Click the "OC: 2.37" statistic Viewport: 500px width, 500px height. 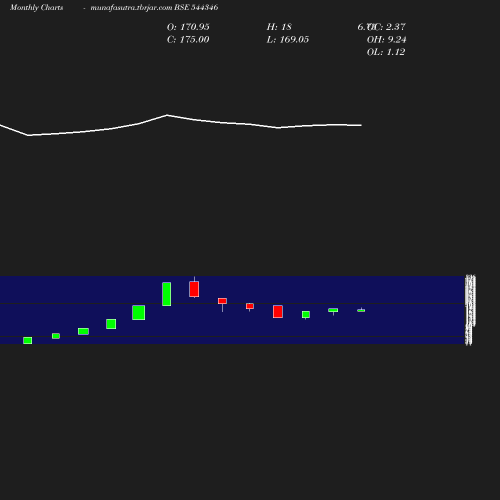(386, 27)
